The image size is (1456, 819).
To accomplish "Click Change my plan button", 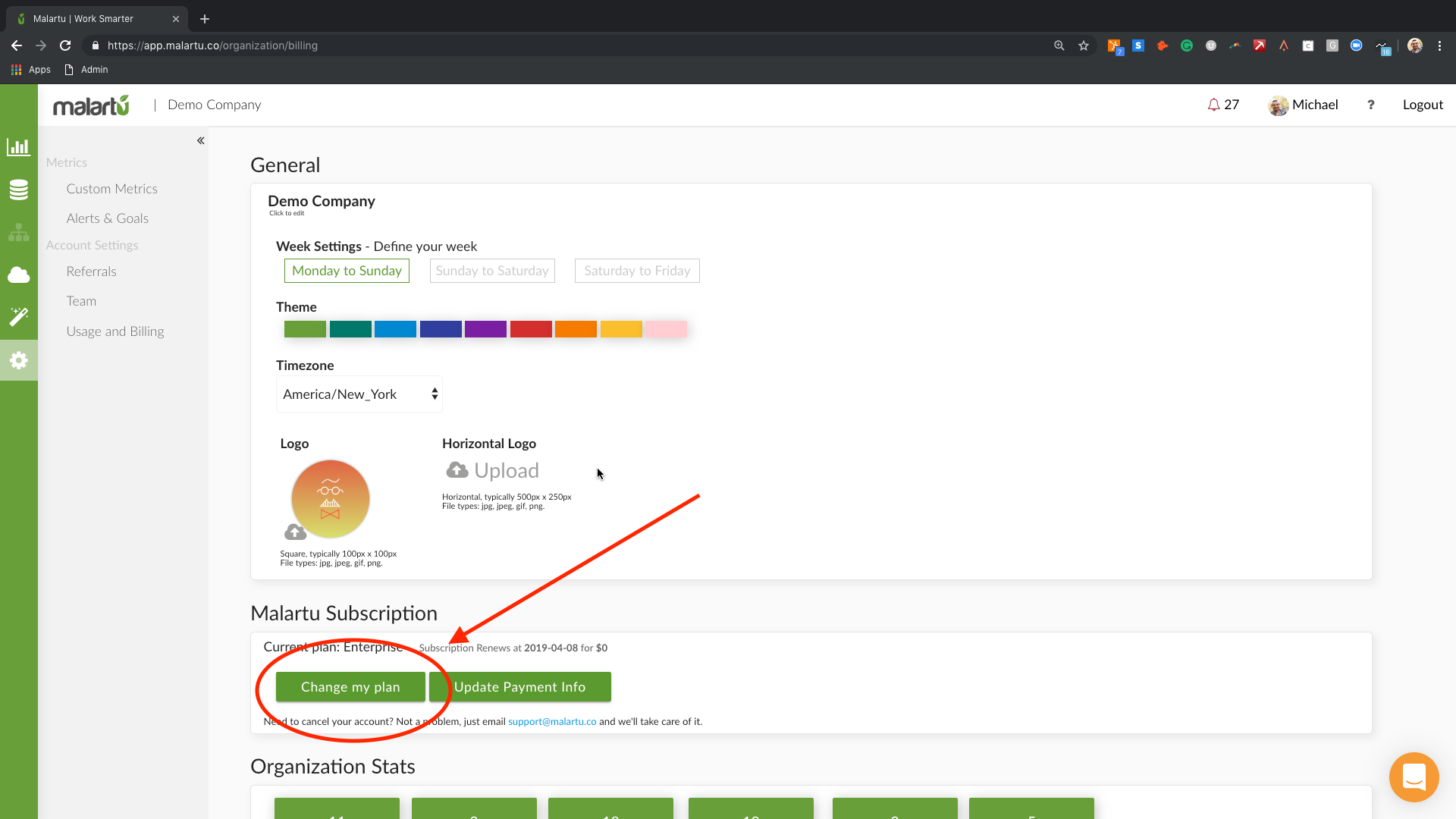I will tap(350, 687).
